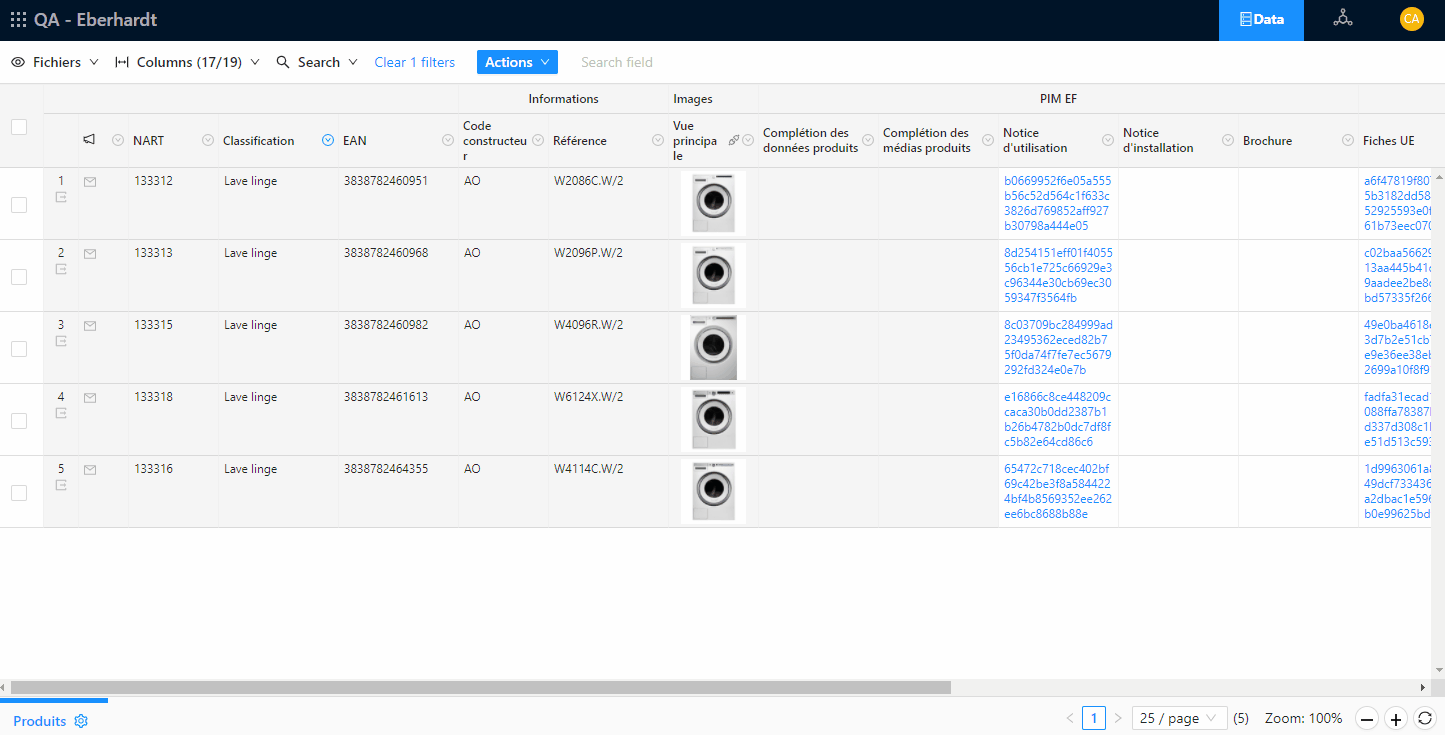Viewport: 1445px width, 735px height.
Task: Open the 25 / page size selector
Action: pos(1179,718)
